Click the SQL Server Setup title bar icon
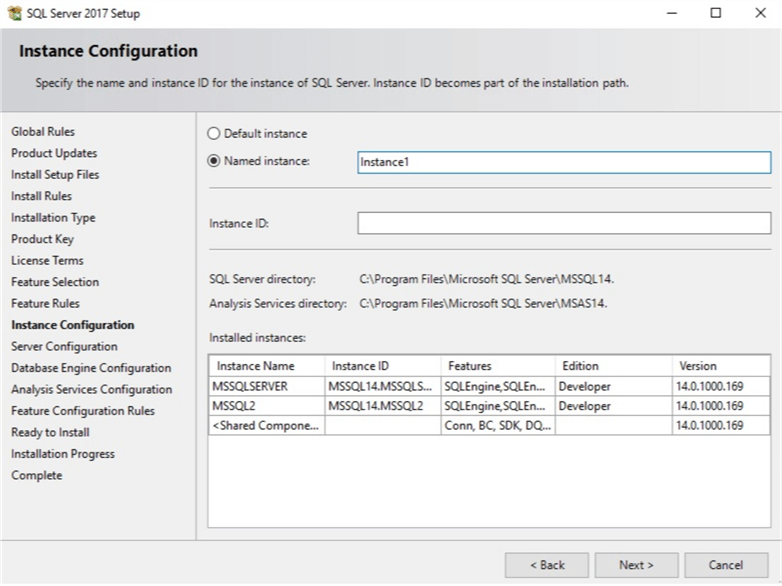This screenshot has width=782, height=586. (x=14, y=13)
